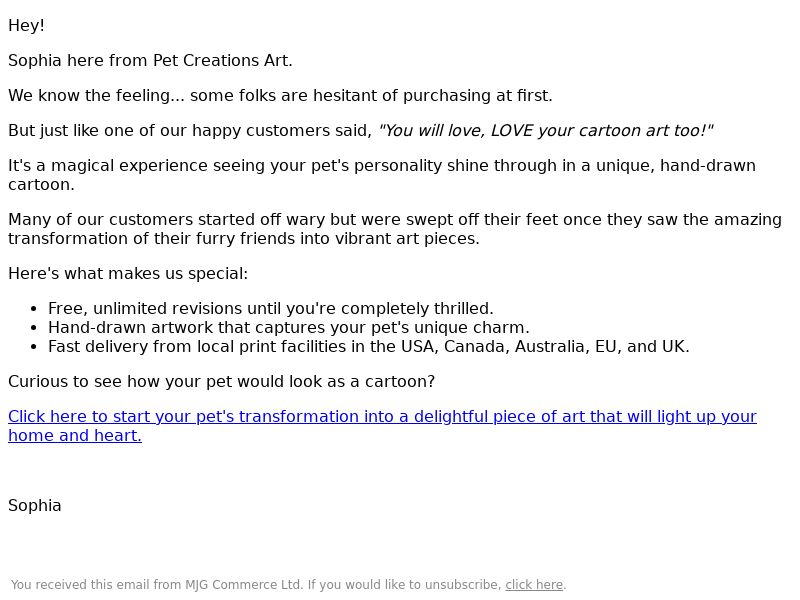Click the 'Hey!' greeting text
The width and height of the screenshot is (800, 600).
tap(27, 26)
